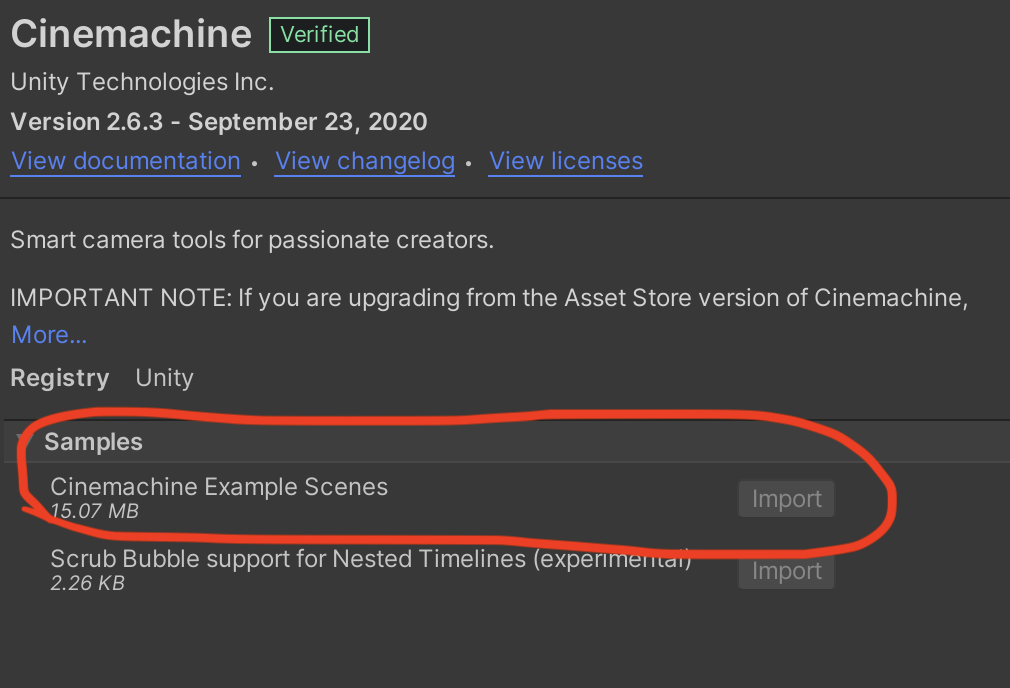The image size is (1010, 688).
Task: Import the Scrub Bubble support sample
Action: [786, 571]
